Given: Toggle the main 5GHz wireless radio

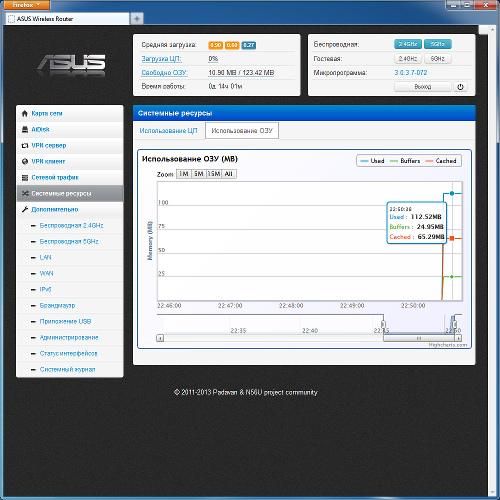Looking at the screenshot, I should point(438,44).
